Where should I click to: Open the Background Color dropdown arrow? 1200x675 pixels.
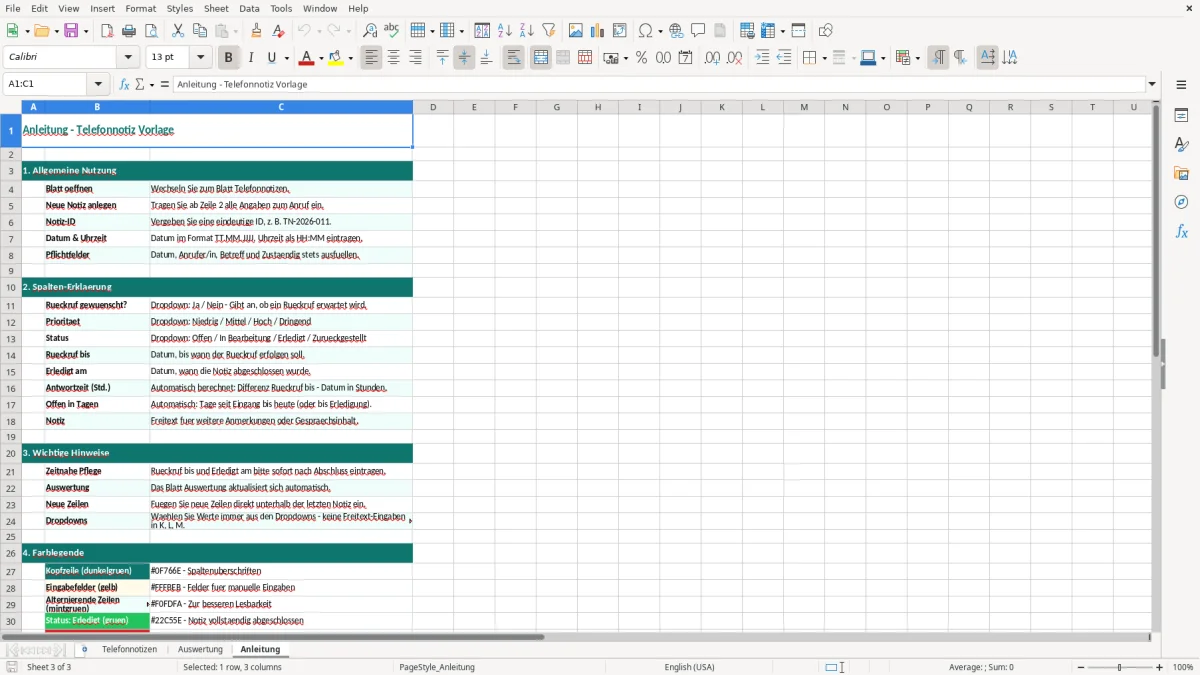pos(350,58)
